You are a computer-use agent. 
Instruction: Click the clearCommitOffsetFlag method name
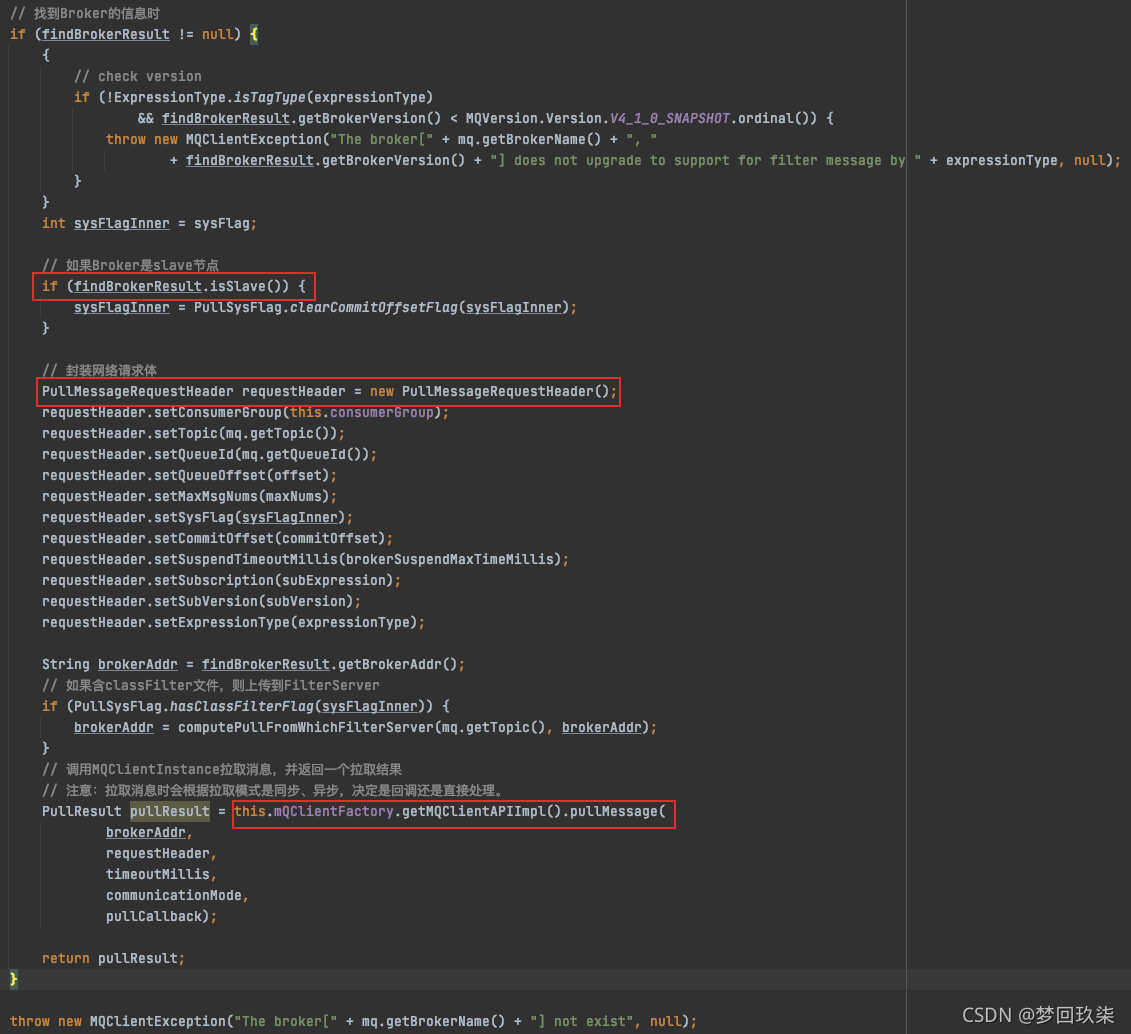[376, 307]
